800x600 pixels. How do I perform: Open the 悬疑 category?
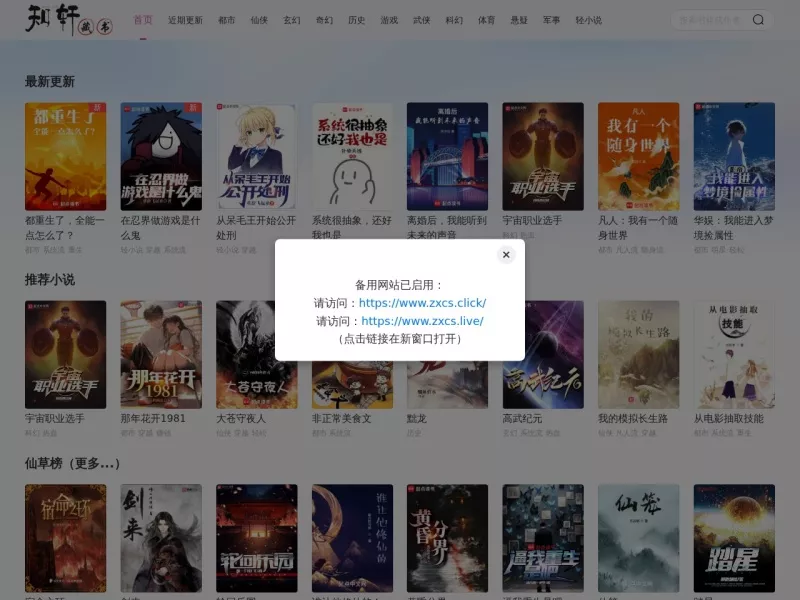[x=519, y=20]
